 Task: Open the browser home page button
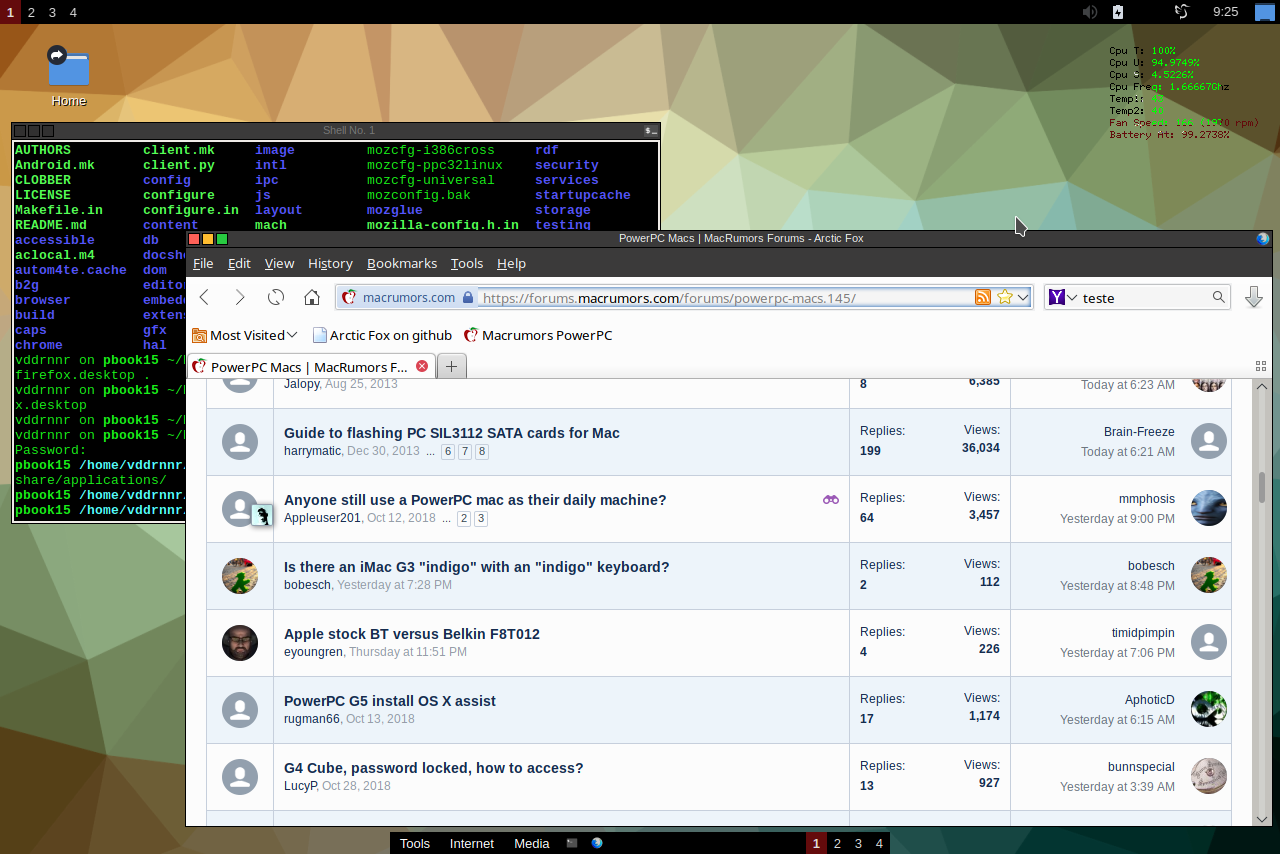click(x=312, y=297)
